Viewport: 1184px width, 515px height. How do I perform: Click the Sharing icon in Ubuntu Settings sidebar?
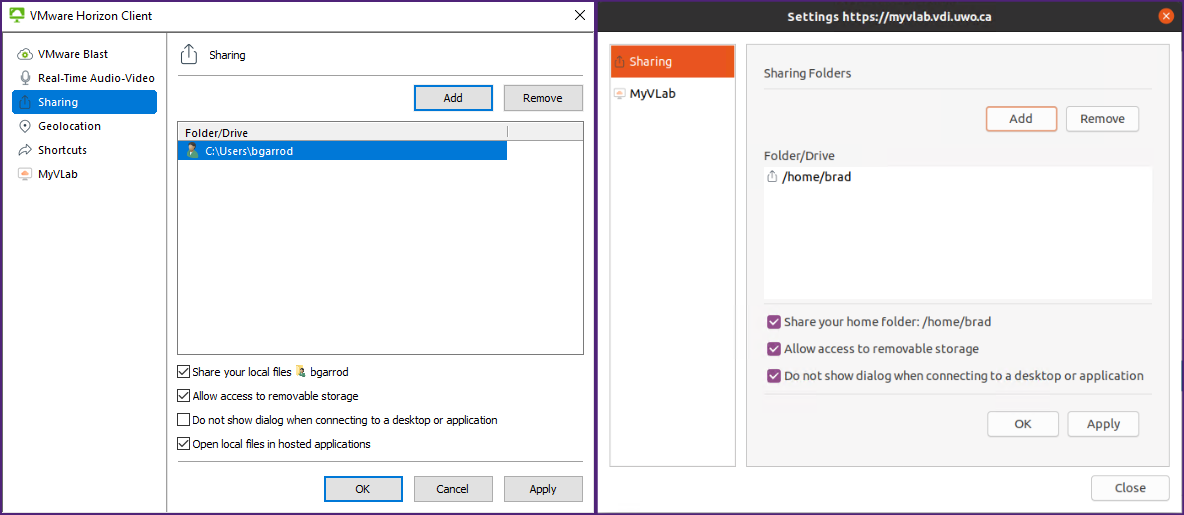click(x=619, y=61)
